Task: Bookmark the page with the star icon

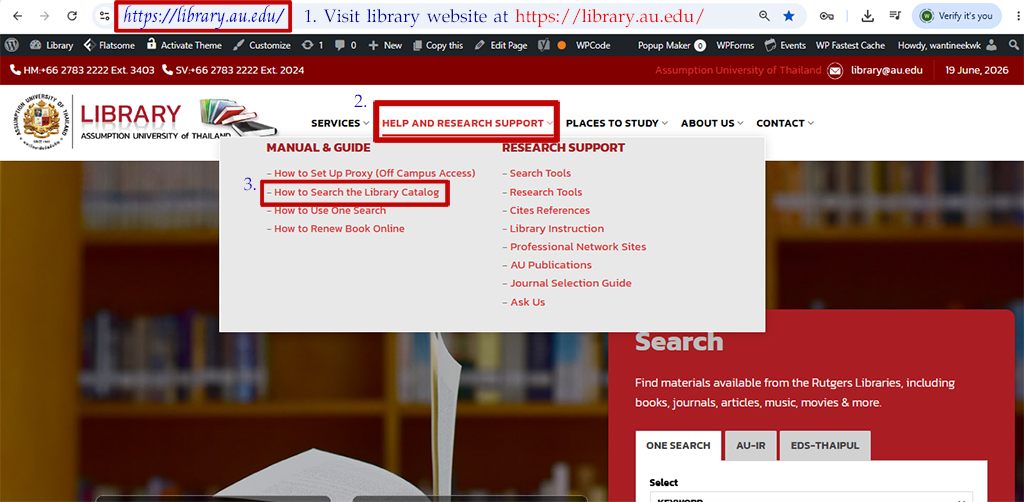Action: pyautogui.click(x=789, y=16)
